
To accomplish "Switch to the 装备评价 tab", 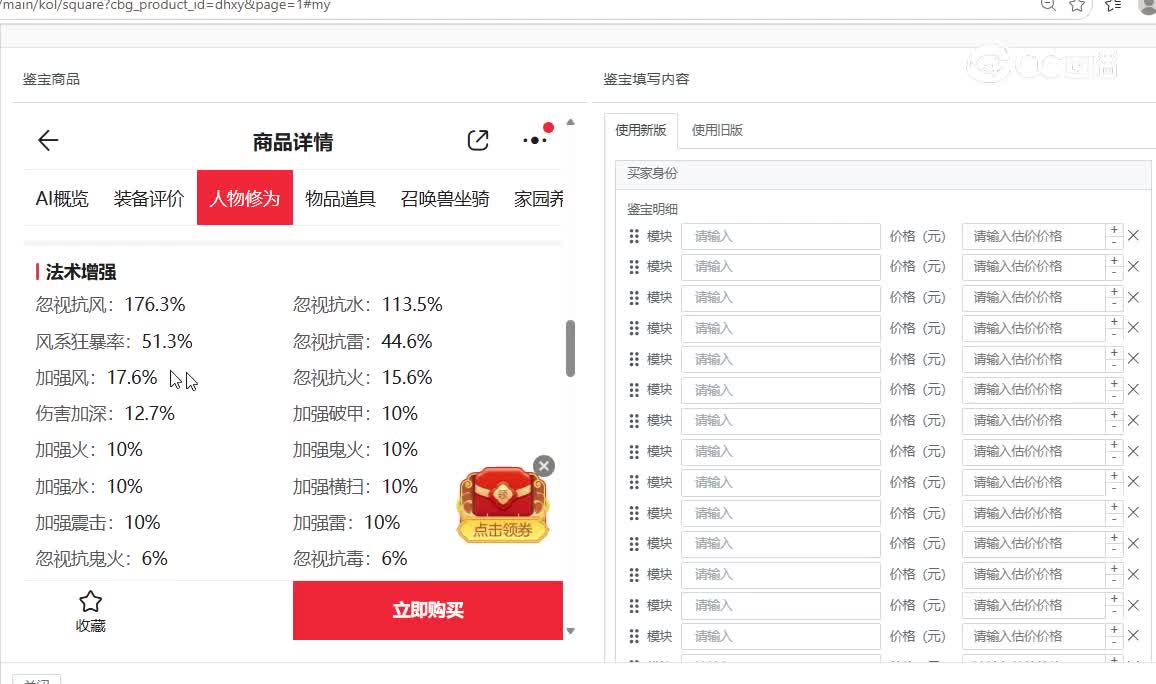I will tap(149, 198).
